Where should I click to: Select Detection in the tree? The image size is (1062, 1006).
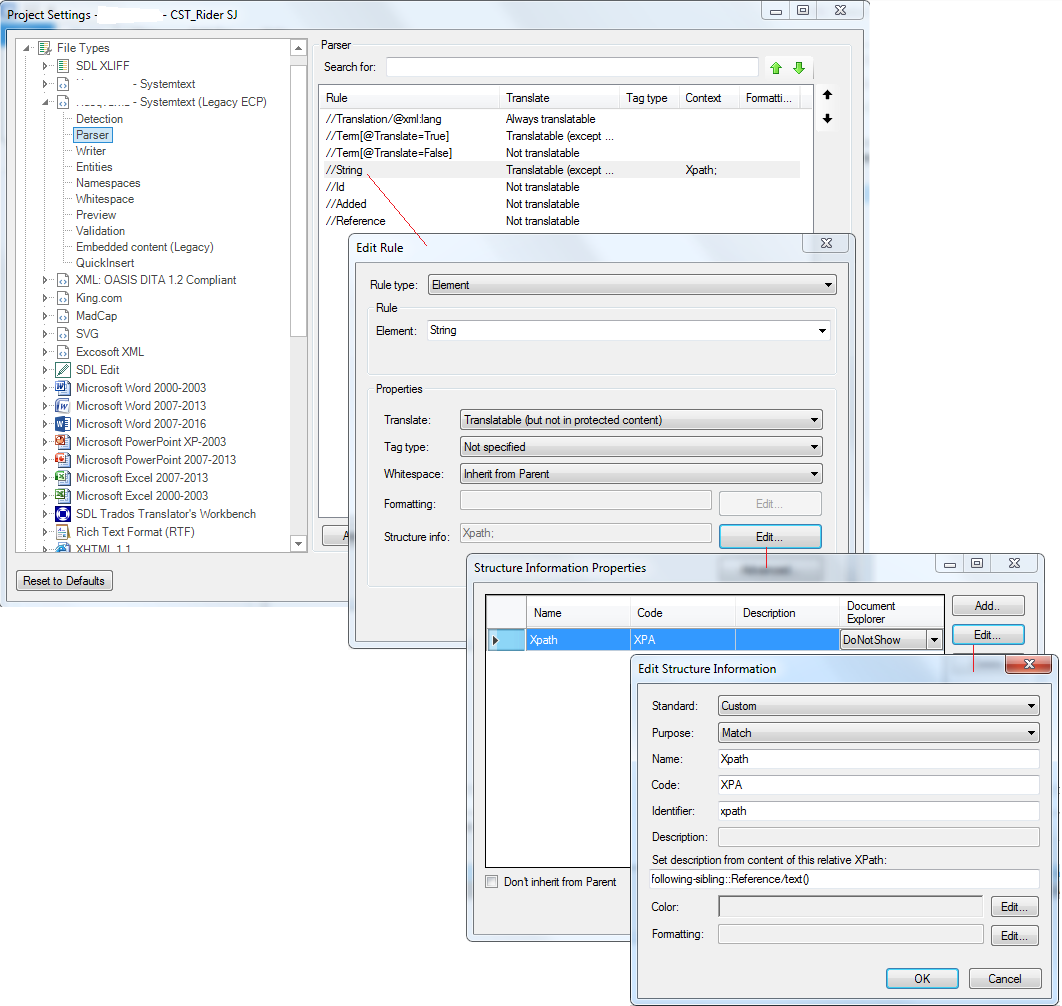click(99, 119)
